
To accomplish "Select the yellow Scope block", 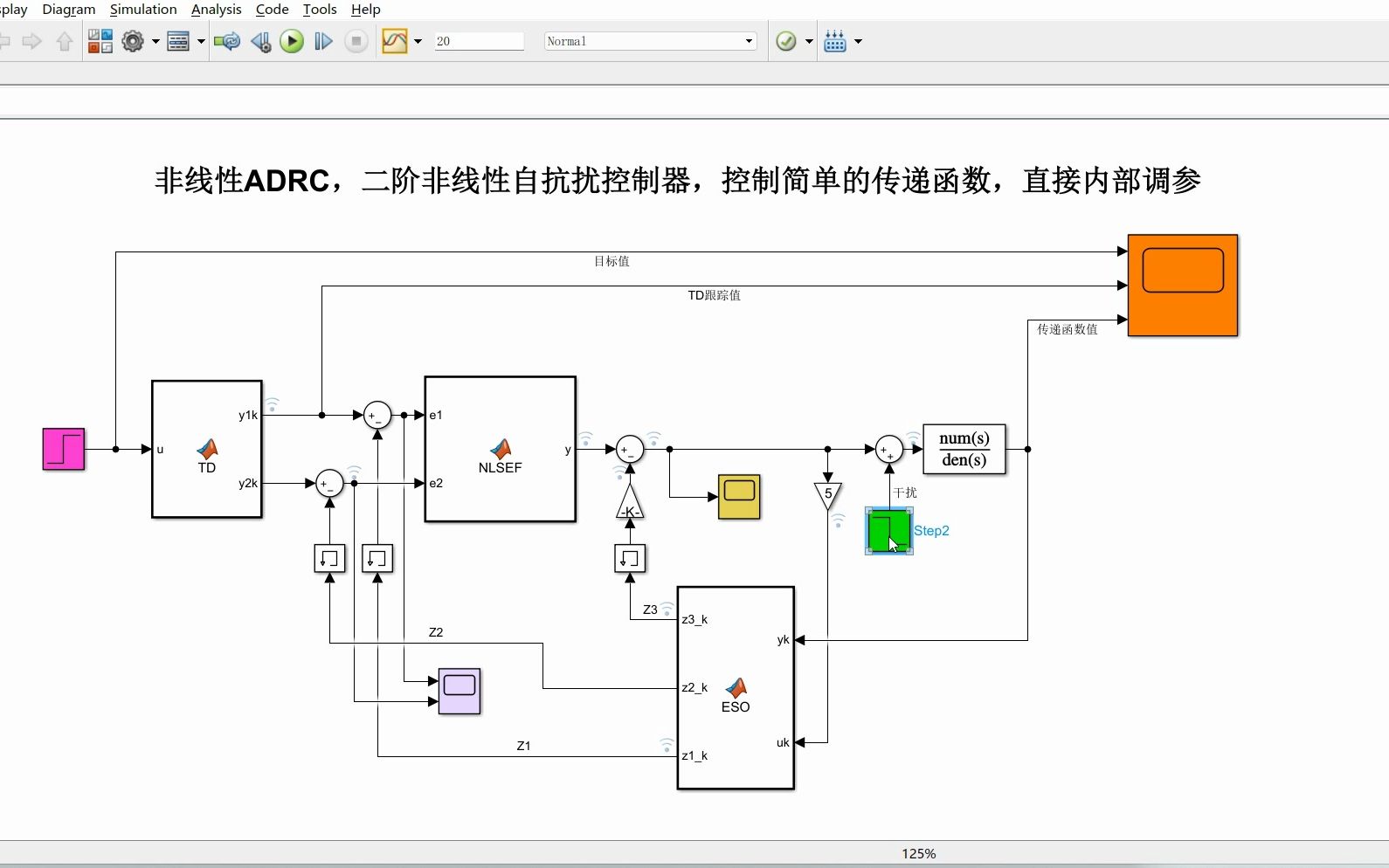I will coord(739,497).
